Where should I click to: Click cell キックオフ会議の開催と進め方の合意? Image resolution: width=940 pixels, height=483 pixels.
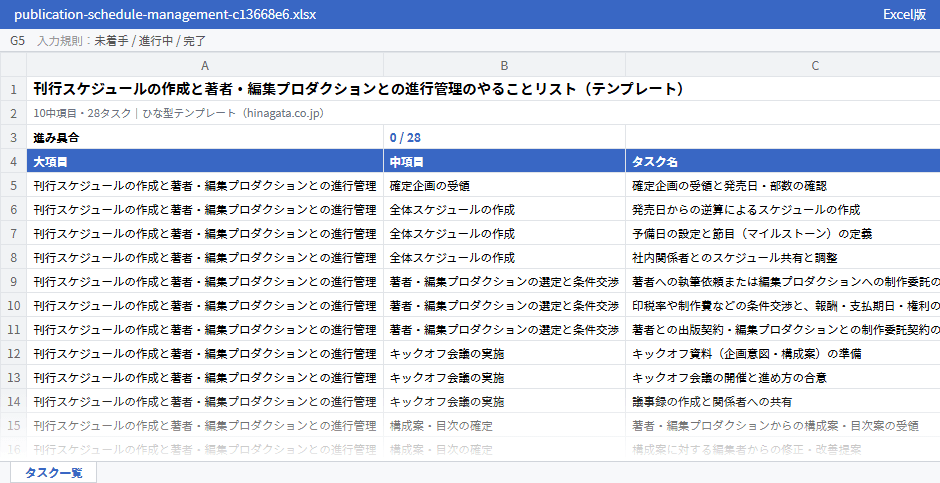click(782, 377)
